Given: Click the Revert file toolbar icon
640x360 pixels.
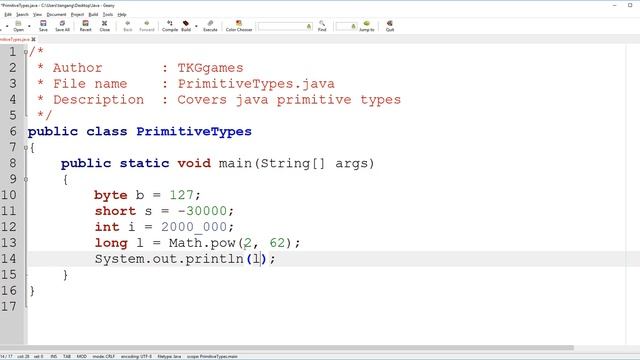Looking at the screenshot, I should click(85, 26).
